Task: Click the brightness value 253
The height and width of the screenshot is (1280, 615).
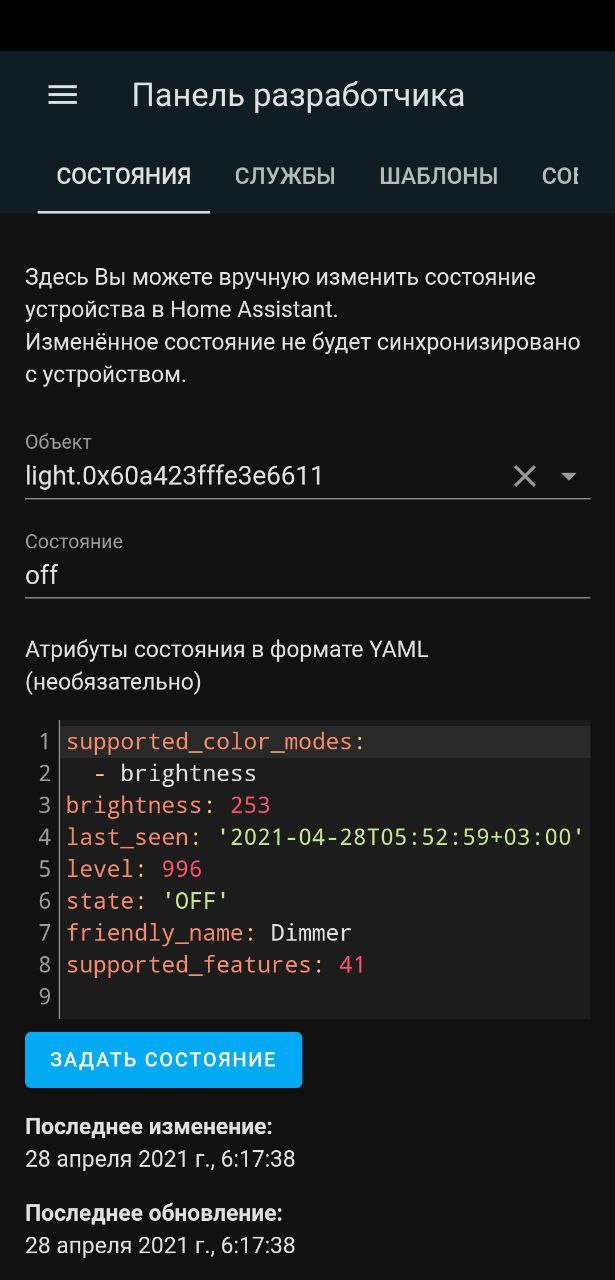Action: (x=250, y=806)
